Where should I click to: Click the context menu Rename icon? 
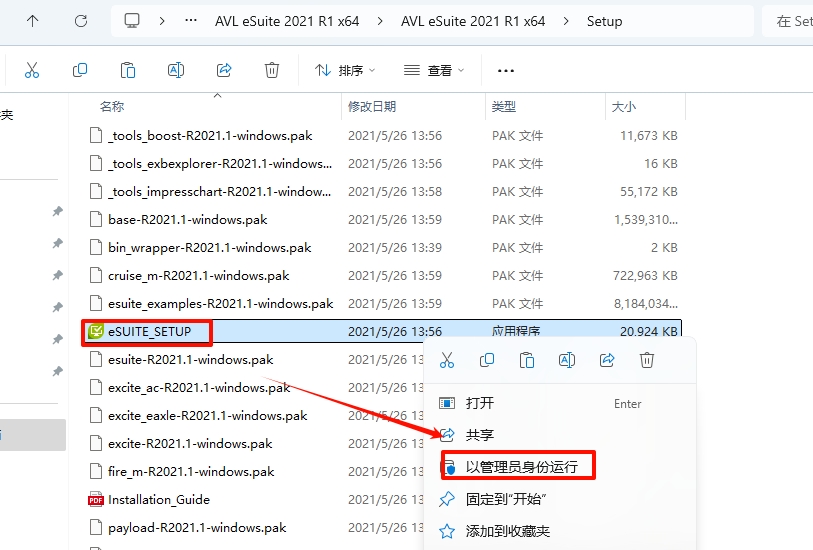click(x=567, y=360)
